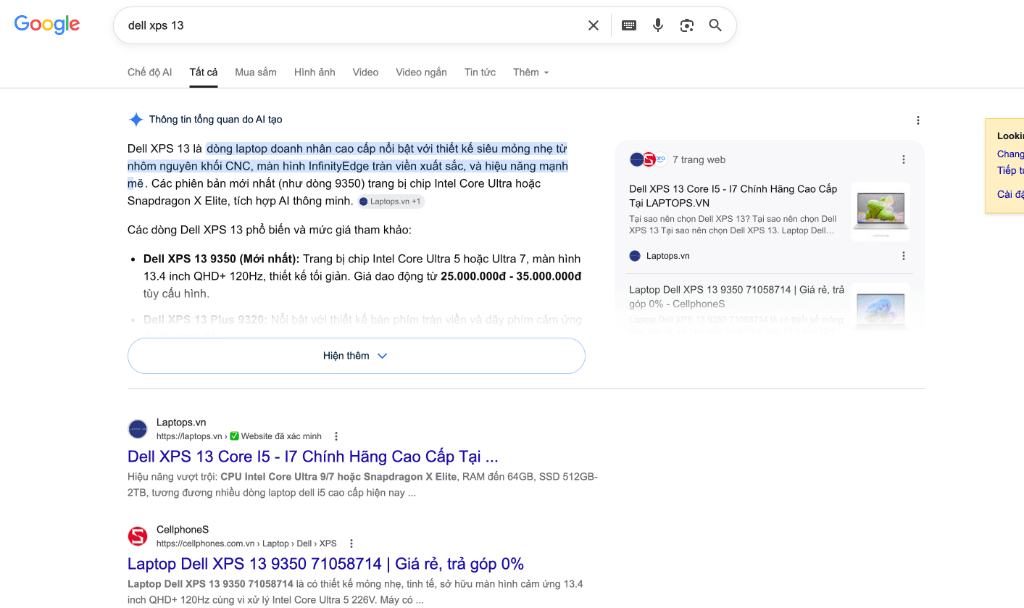Click Laptops.vn label under first source card

pos(667,256)
